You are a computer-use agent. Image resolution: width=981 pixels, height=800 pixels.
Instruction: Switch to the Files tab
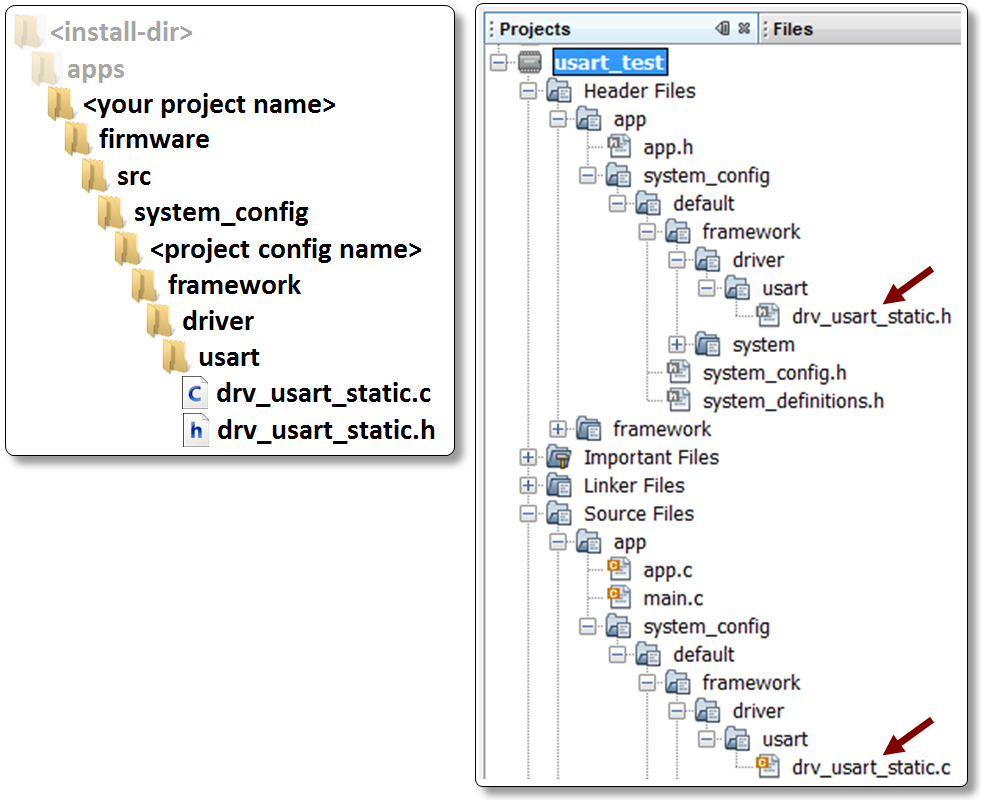793,28
